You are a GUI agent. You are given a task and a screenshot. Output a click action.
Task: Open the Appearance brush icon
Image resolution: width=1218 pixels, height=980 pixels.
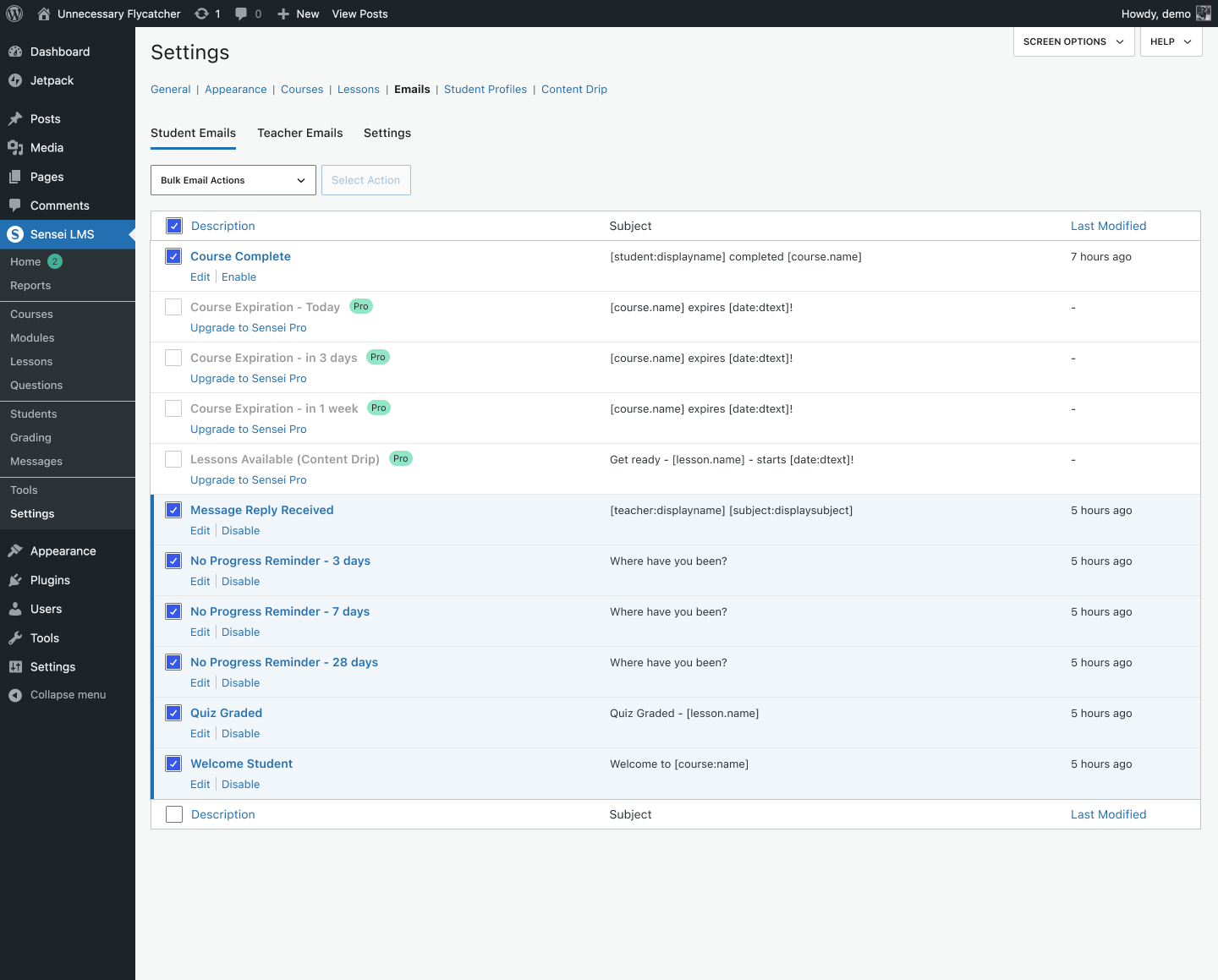(16, 550)
